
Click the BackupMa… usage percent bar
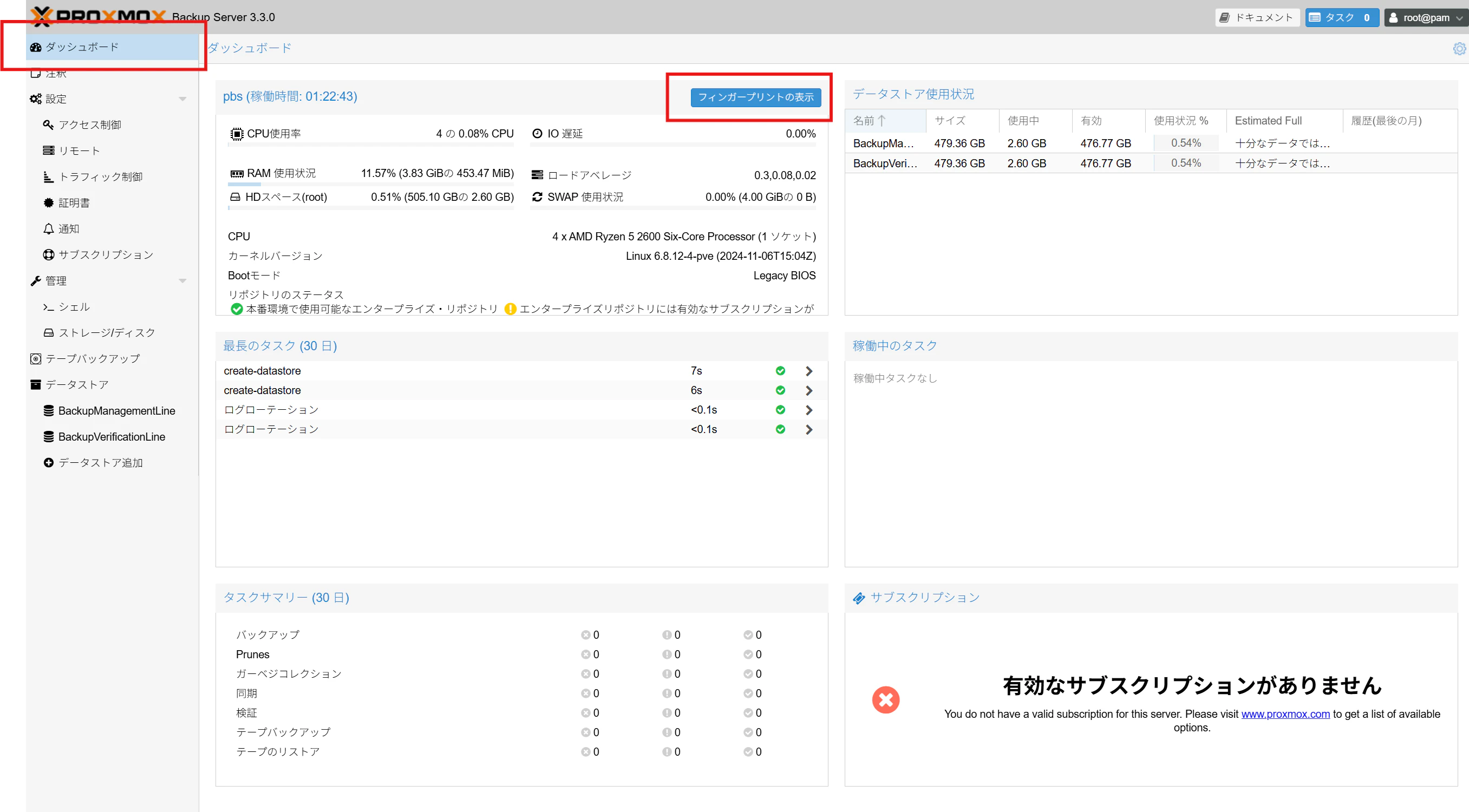coord(1186,143)
